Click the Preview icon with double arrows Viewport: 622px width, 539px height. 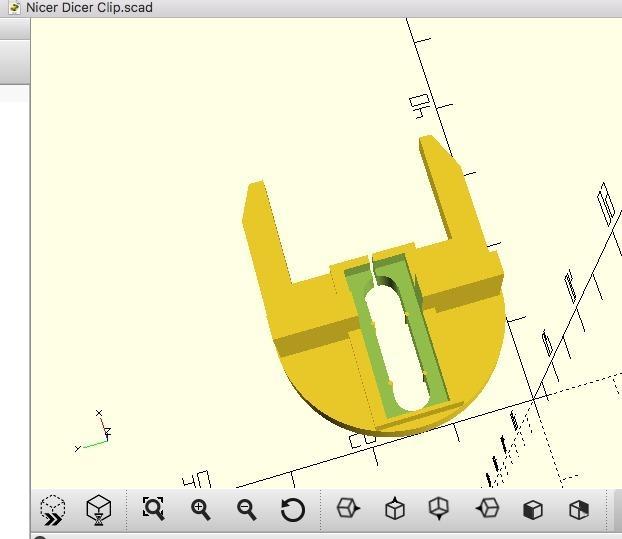[x=53, y=510]
